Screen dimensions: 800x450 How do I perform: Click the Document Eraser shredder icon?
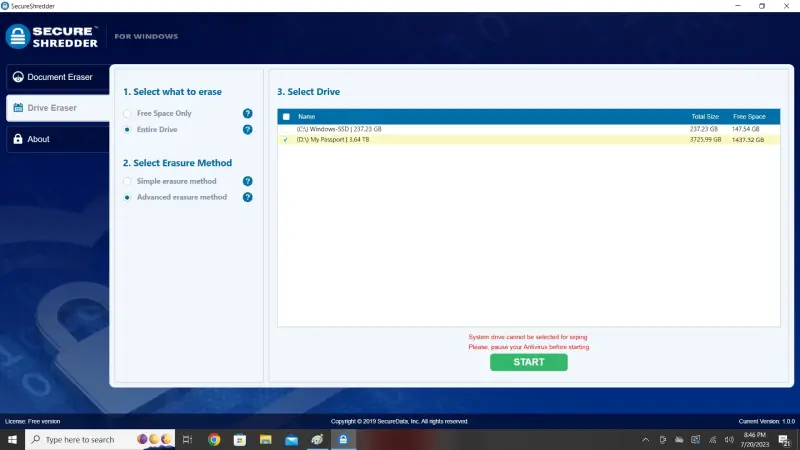coord(18,77)
